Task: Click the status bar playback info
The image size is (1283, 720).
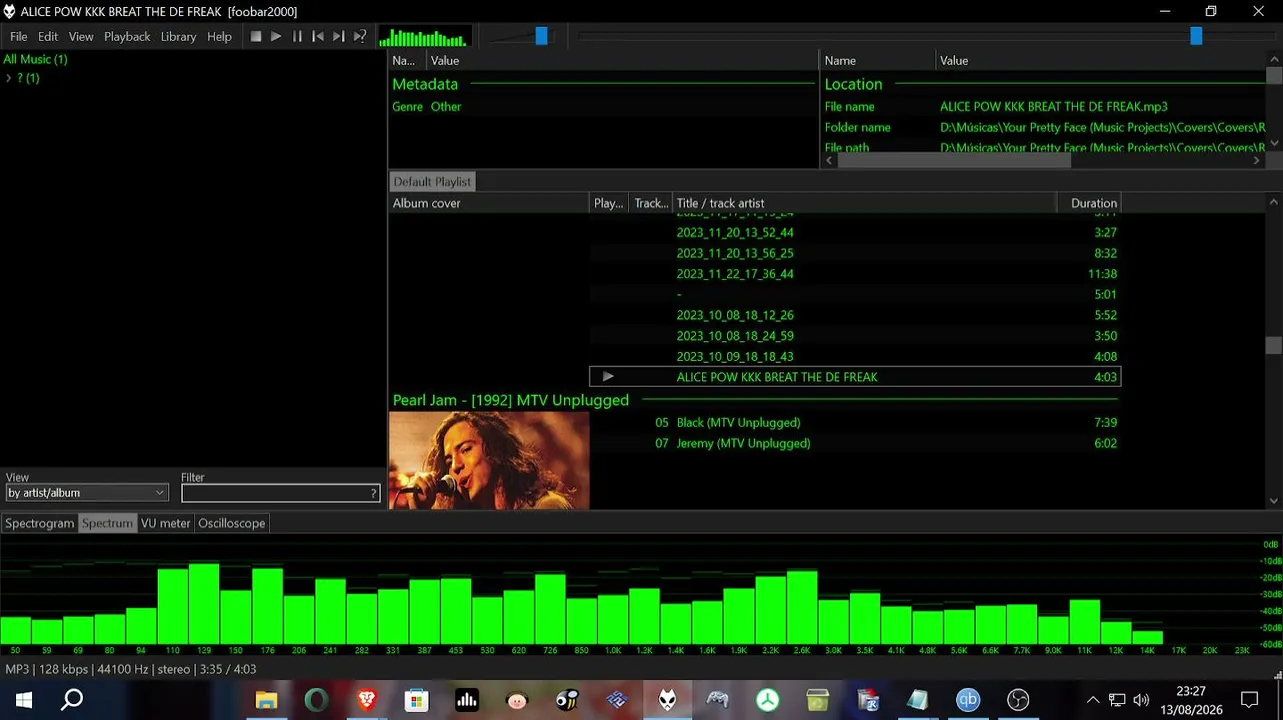Action: (131, 669)
